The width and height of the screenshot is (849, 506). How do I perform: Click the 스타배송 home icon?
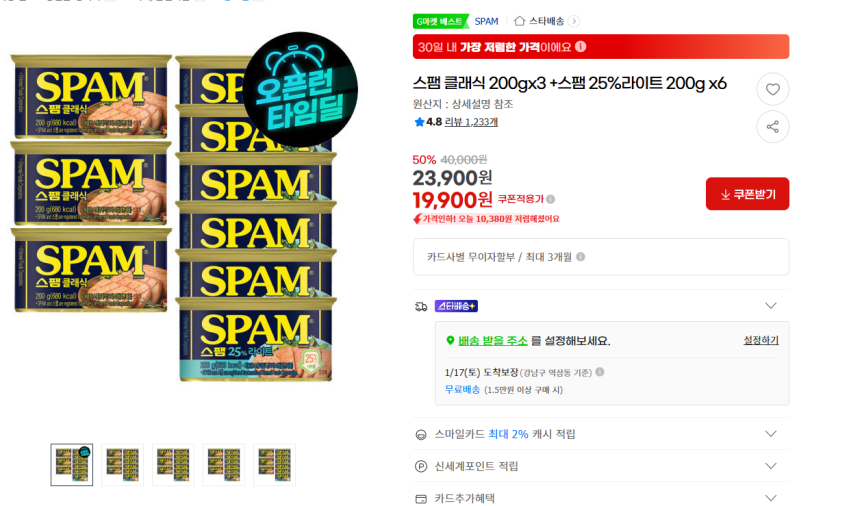pos(519,21)
